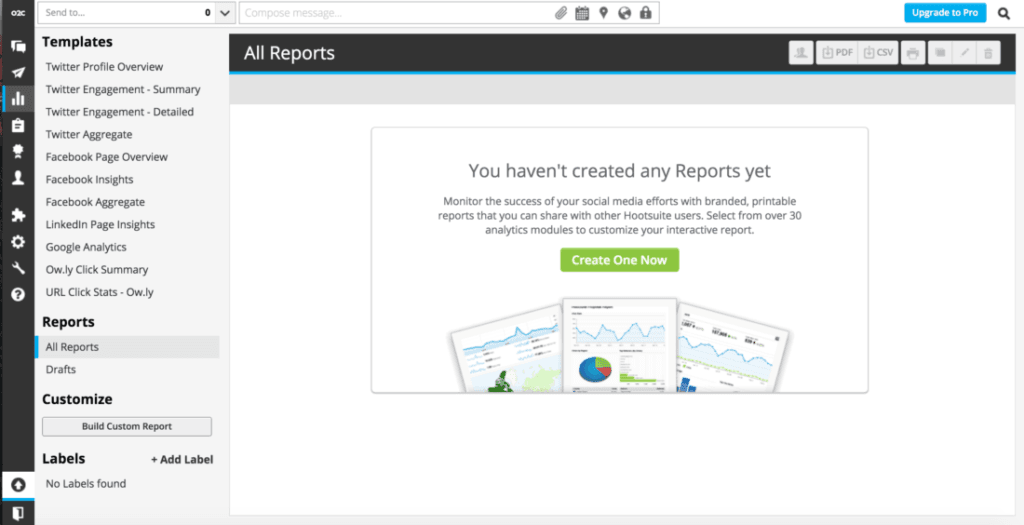Add location with the map pin icon
This screenshot has width=1024, height=525.
click(603, 13)
